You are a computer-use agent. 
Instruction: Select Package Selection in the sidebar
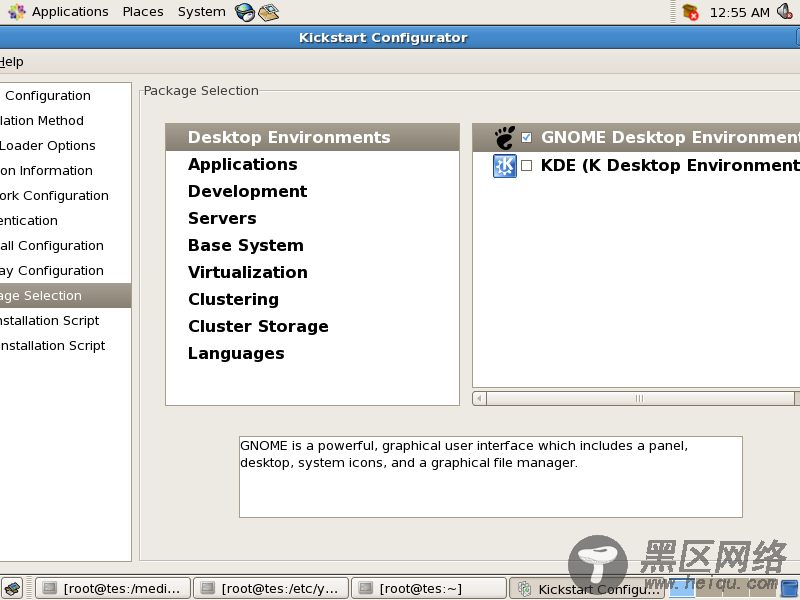[x=65, y=295]
